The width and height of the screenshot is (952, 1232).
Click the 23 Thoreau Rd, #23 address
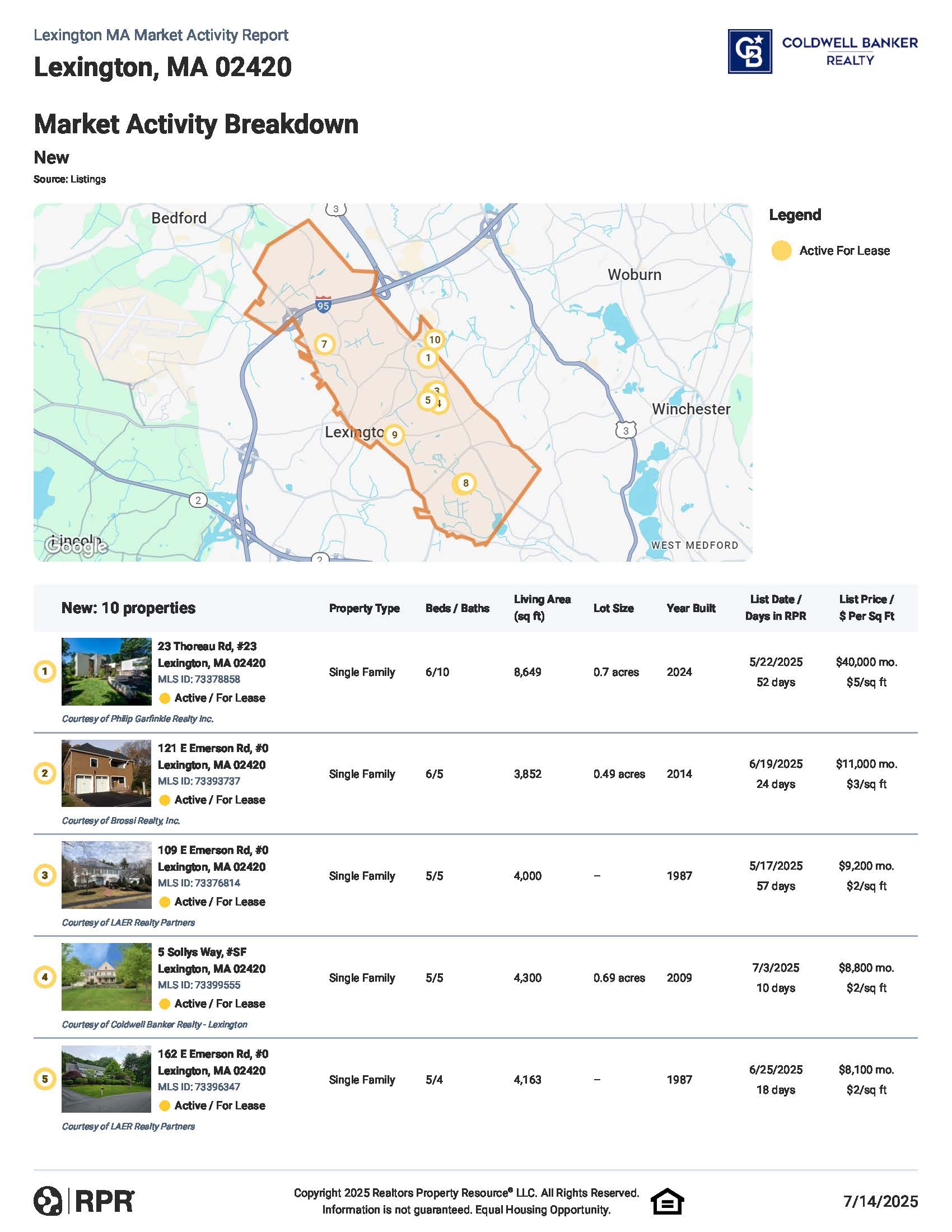tap(207, 646)
